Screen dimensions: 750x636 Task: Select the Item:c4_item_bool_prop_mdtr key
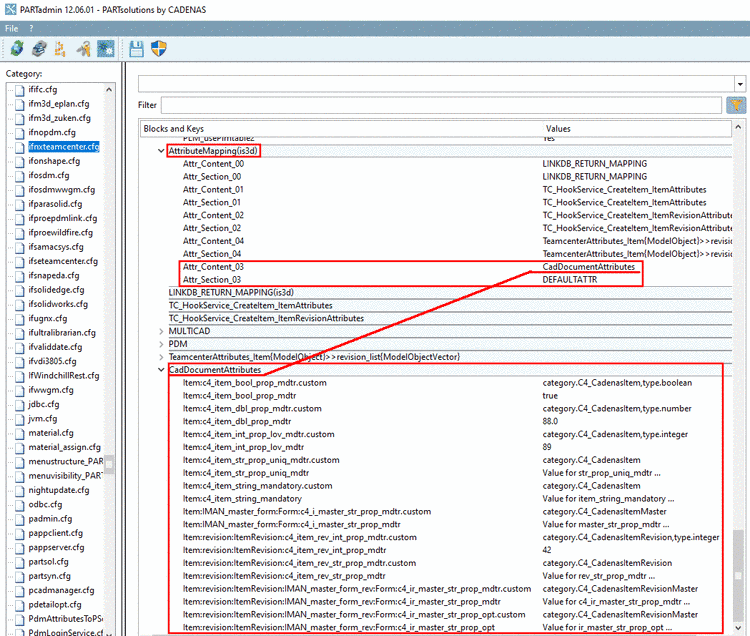click(239, 396)
